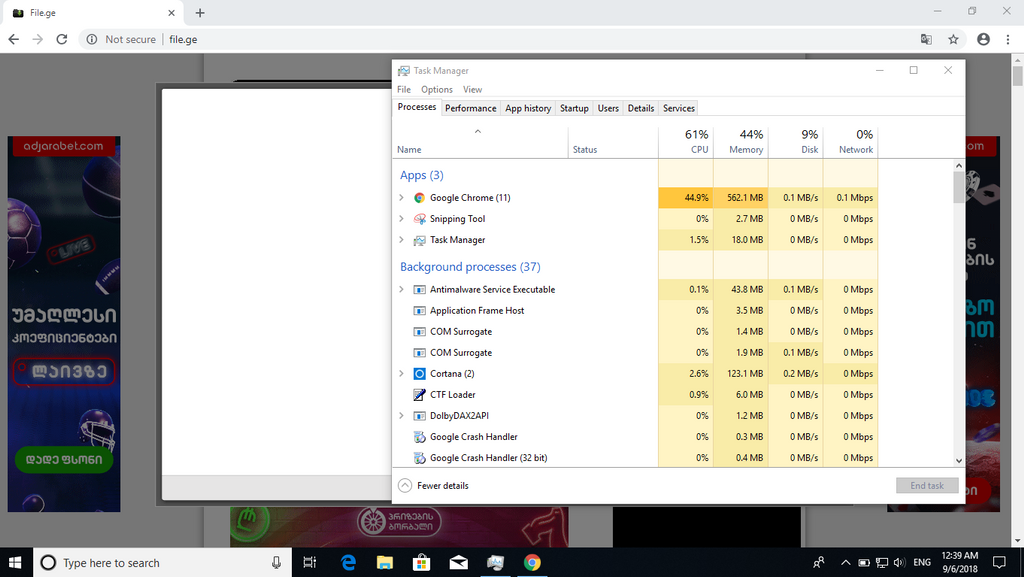Expand the DolbyDAX2API row
This screenshot has width=1024, height=577.
(402, 416)
